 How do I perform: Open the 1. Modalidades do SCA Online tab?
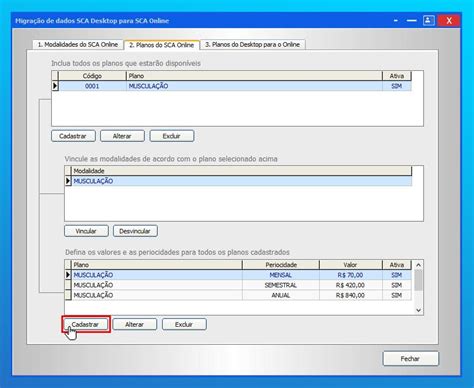(78, 45)
